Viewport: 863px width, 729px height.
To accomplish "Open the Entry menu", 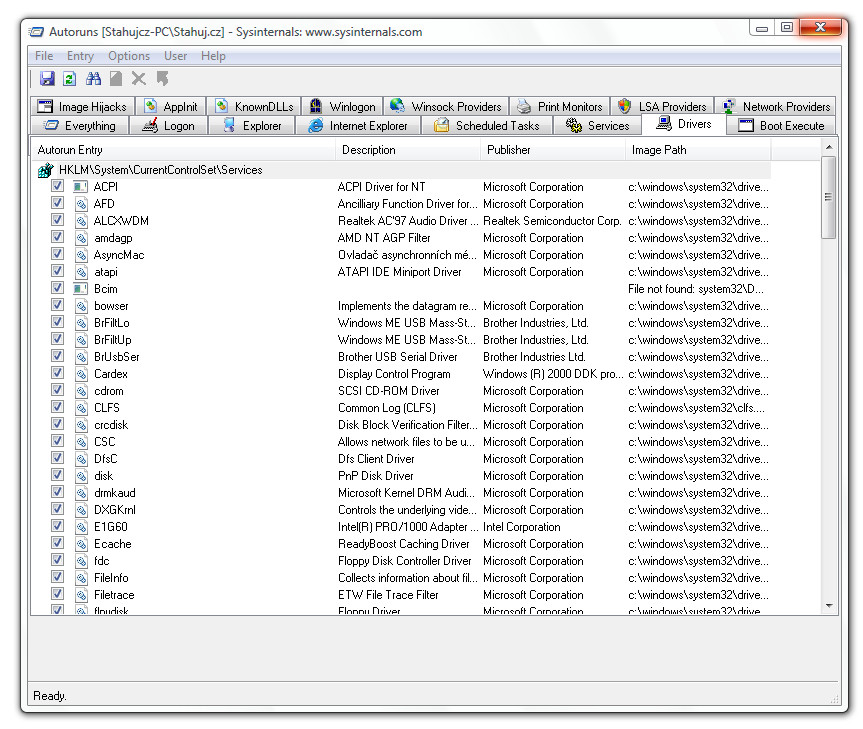I will pos(80,56).
